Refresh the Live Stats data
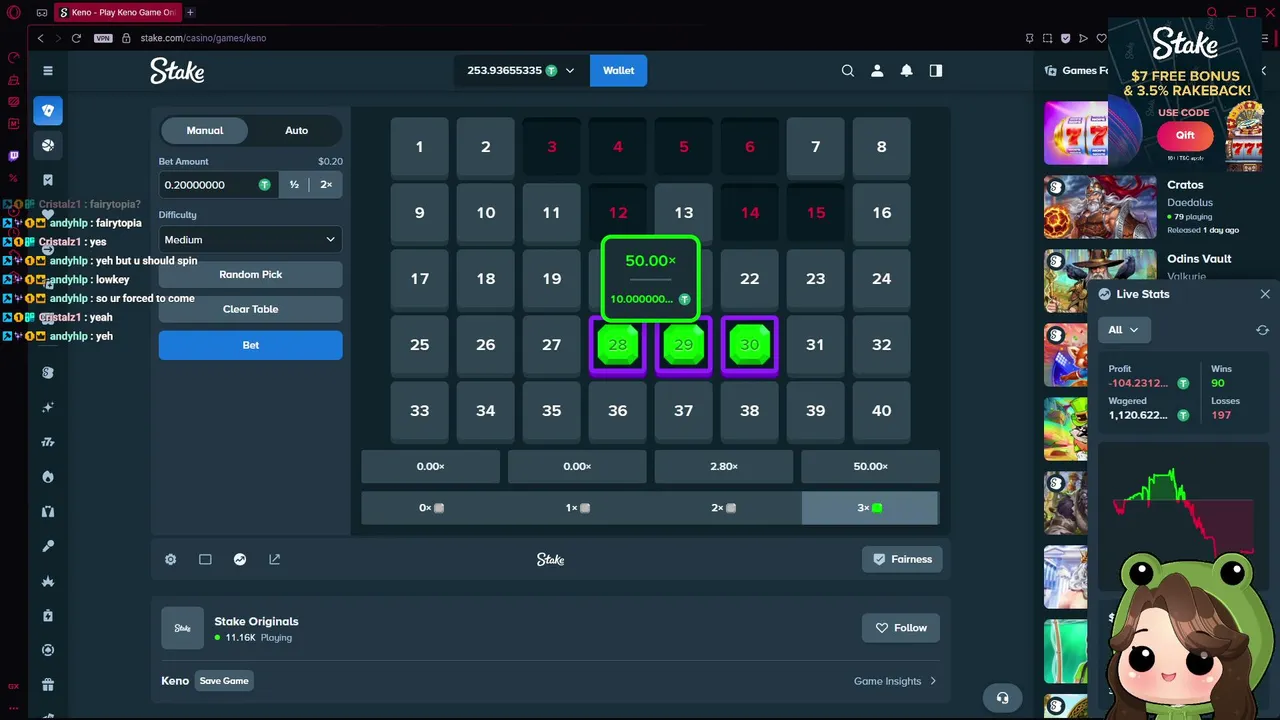The height and width of the screenshot is (720, 1280). 1262,330
